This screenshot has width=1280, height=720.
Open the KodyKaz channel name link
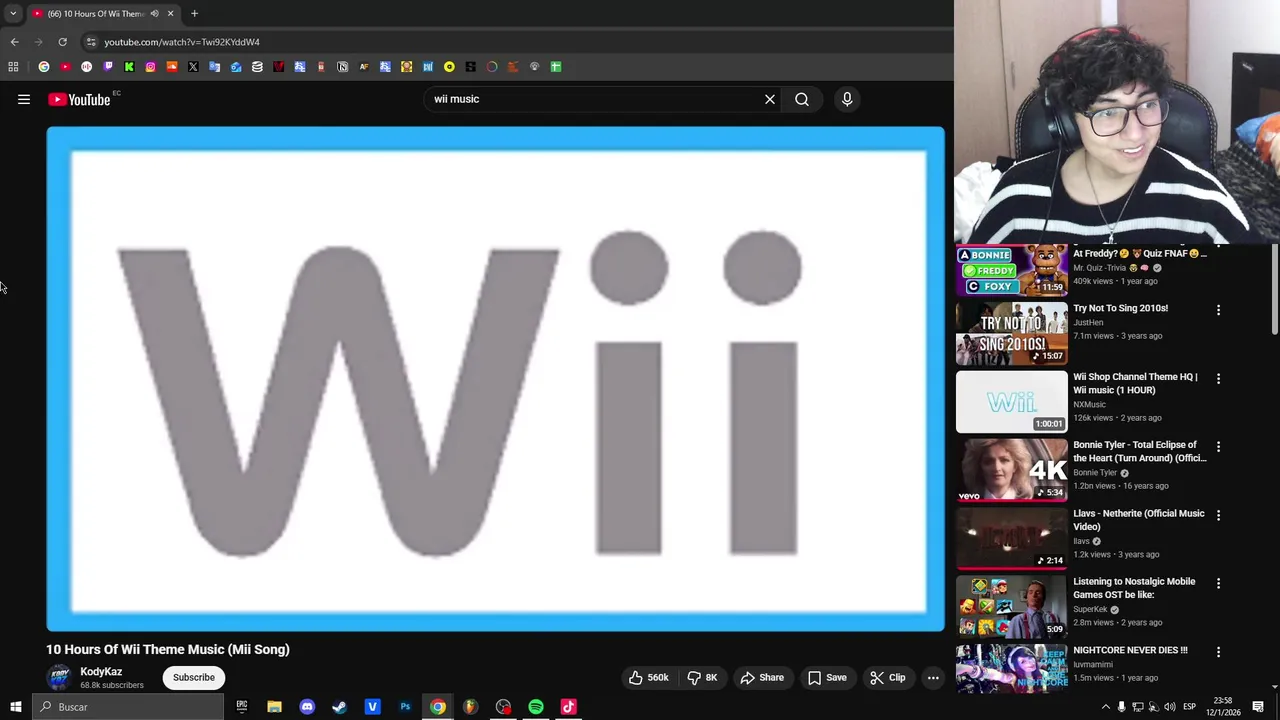pyautogui.click(x=101, y=672)
